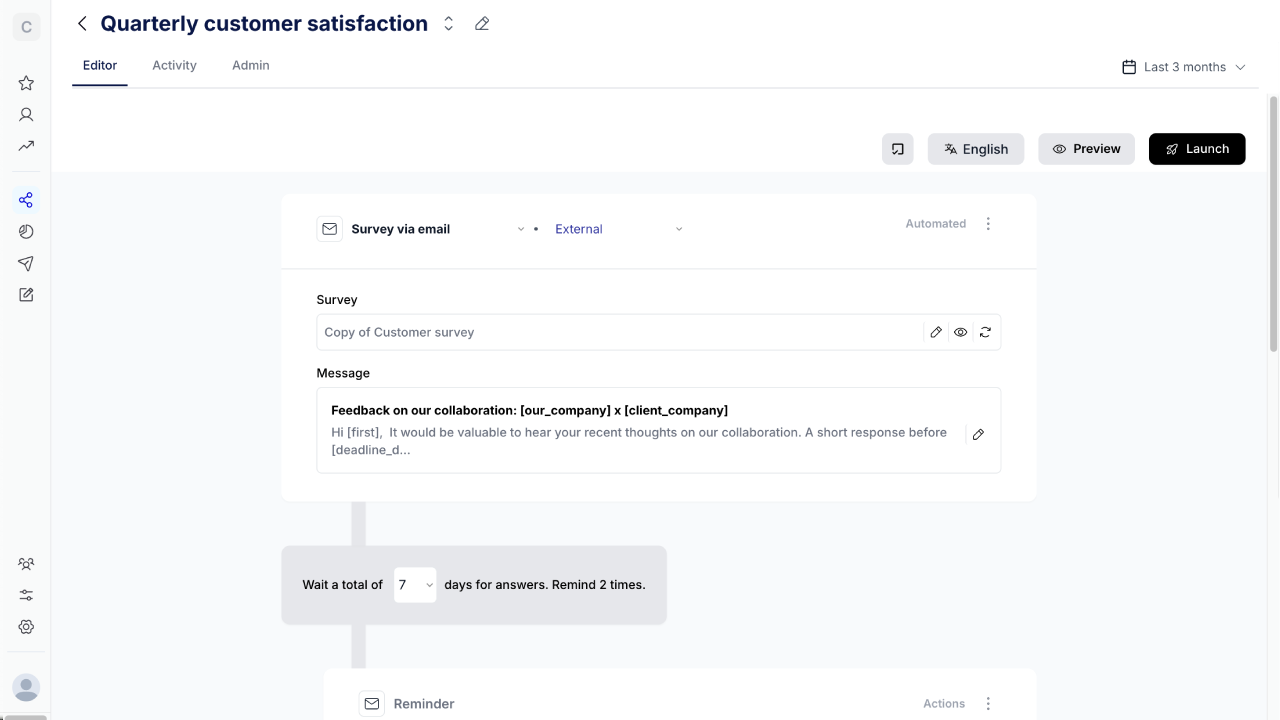
Task: Edit the message with its pencil icon
Action: click(978, 434)
